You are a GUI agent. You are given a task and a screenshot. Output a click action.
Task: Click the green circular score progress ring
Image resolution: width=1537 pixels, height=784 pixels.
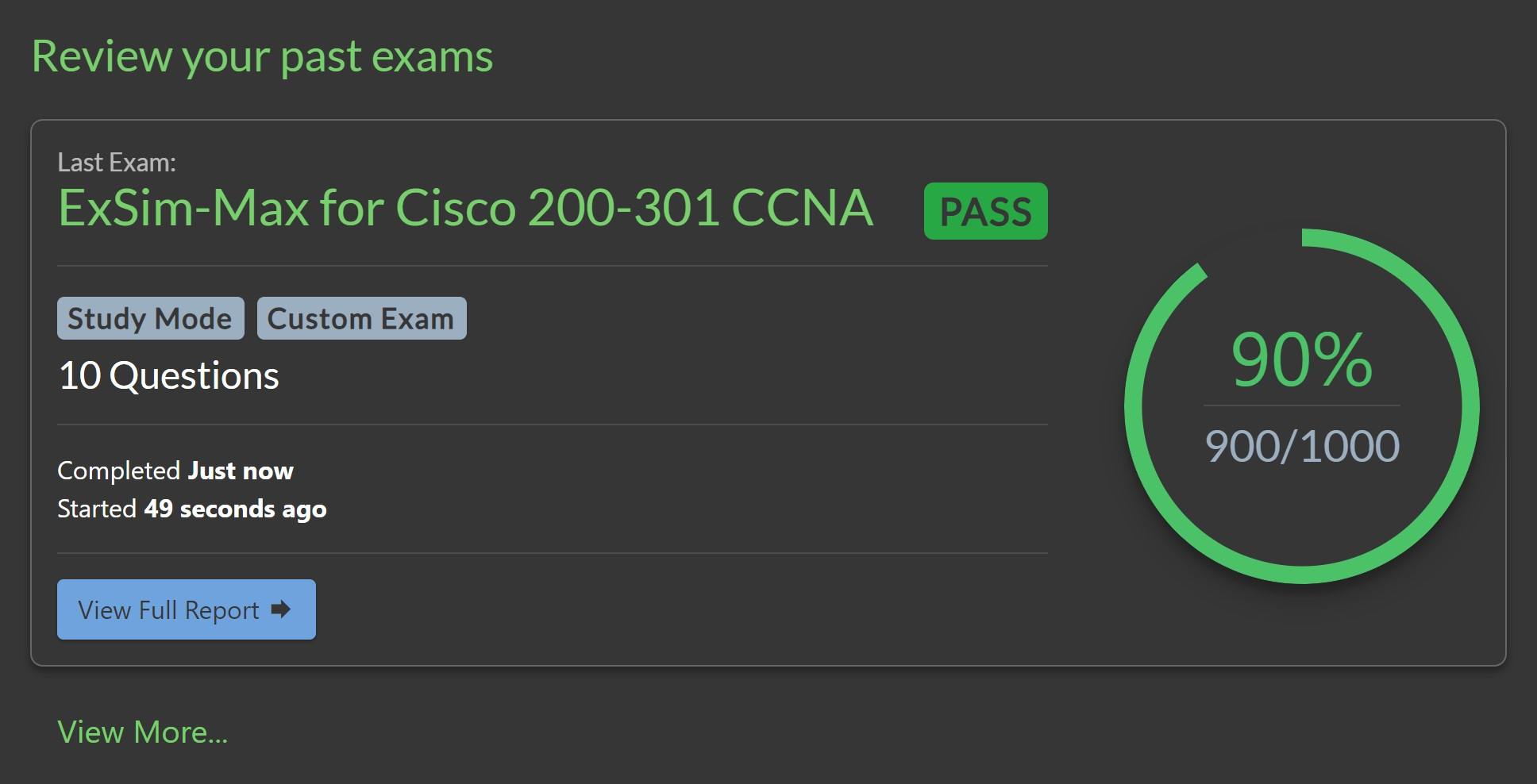pos(1470,406)
